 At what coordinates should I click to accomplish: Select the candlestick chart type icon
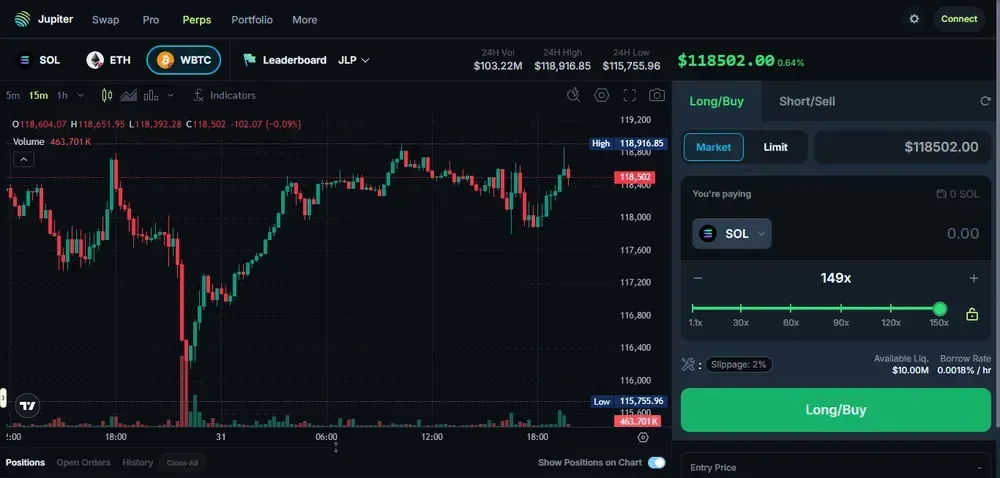tap(107, 96)
